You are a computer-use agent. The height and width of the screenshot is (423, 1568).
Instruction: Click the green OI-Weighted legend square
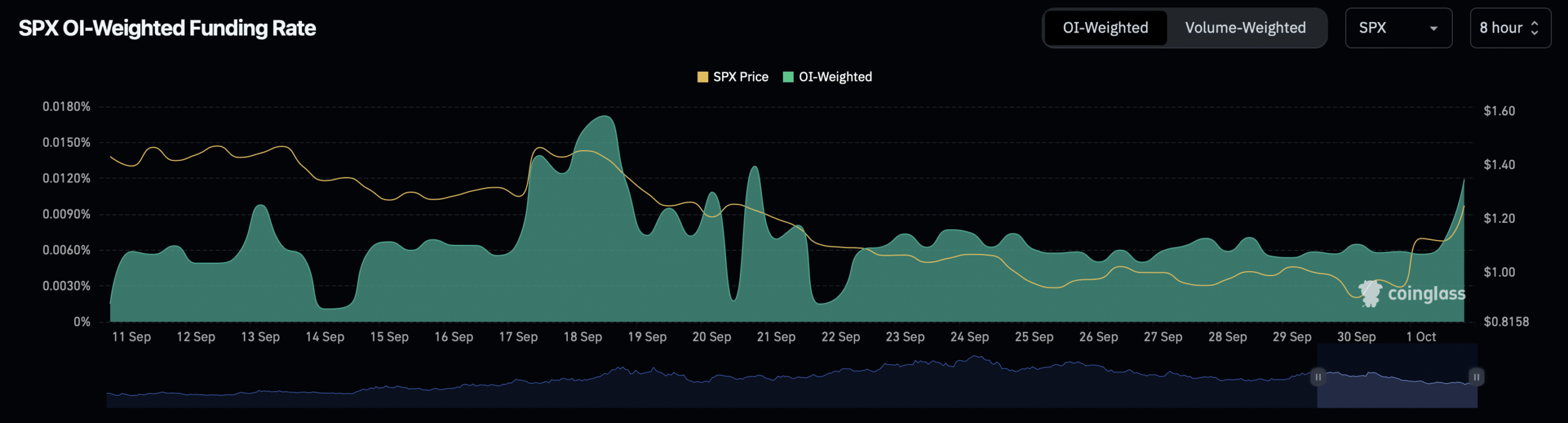tap(788, 77)
